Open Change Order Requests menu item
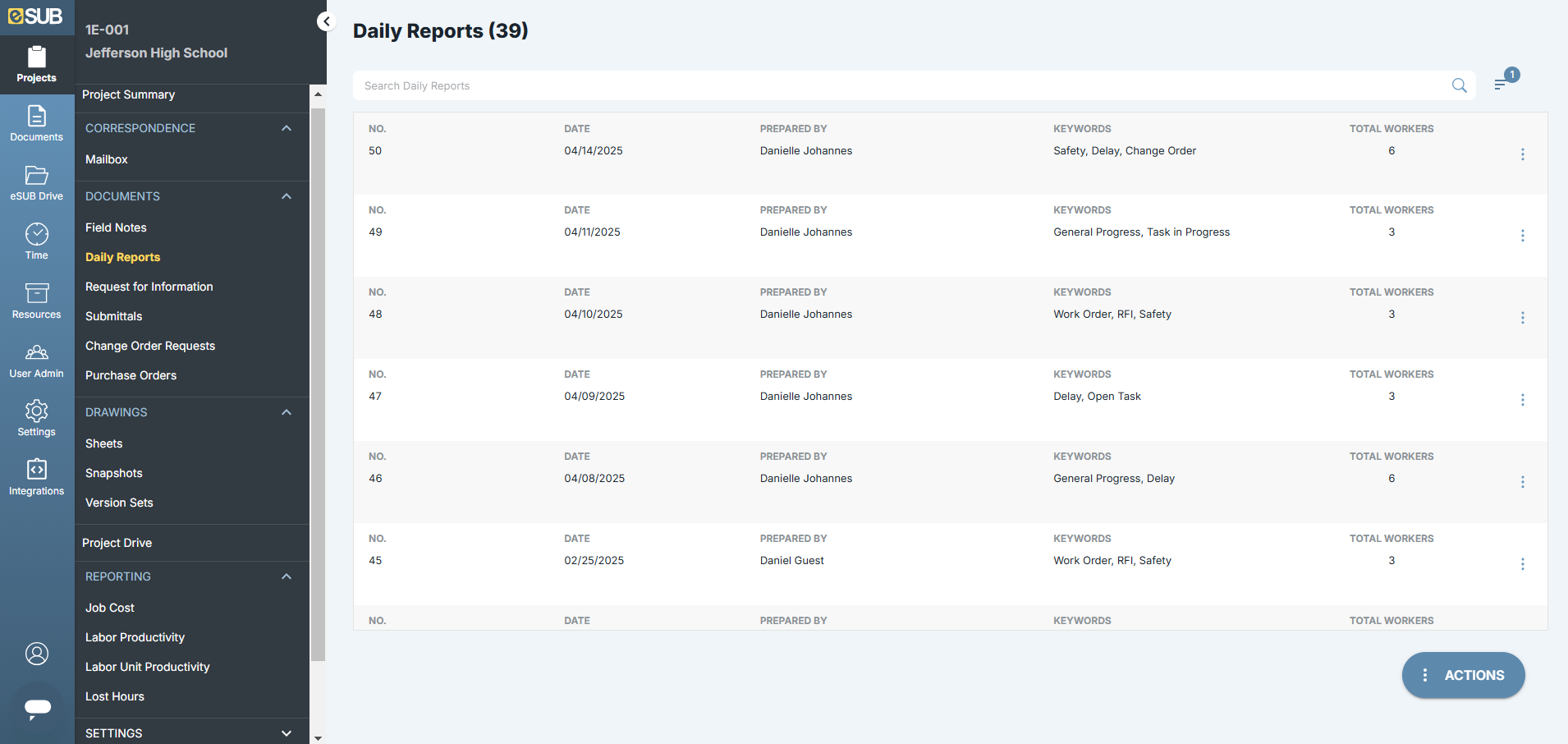 coord(150,346)
